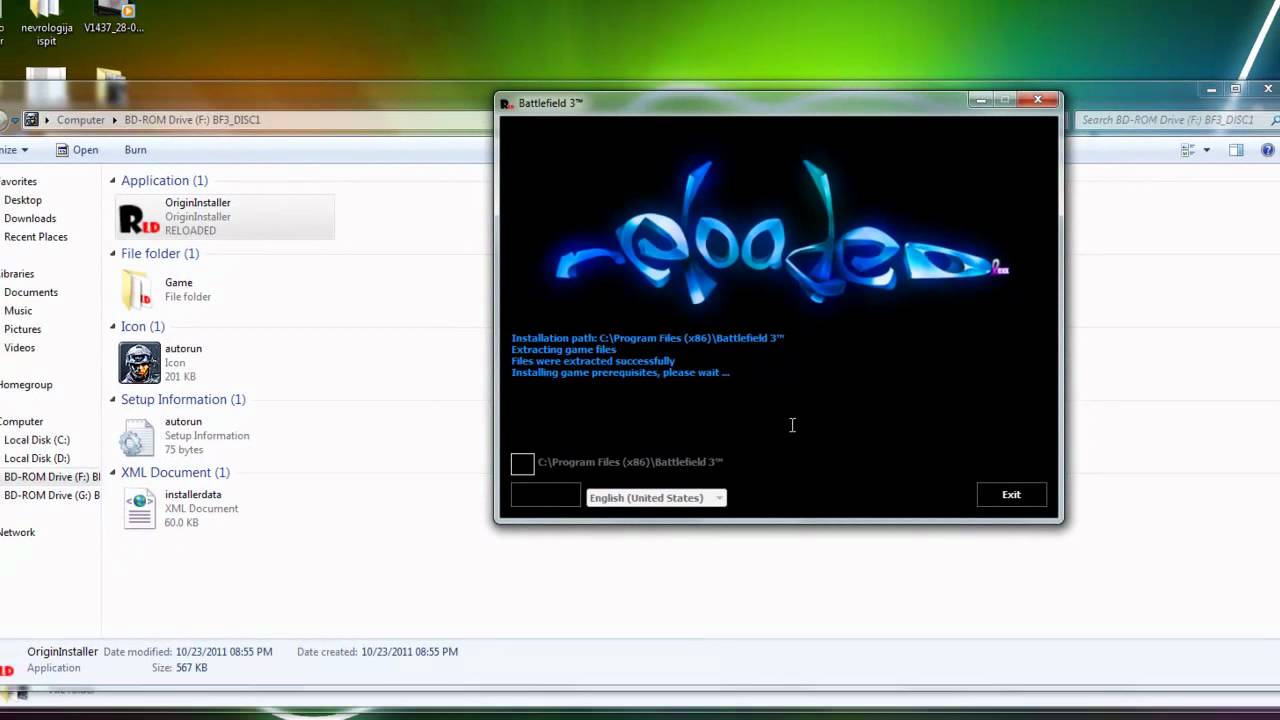Select Recent Places in the navigation pane
Image resolution: width=1280 pixels, height=720 pixels.
36,237
